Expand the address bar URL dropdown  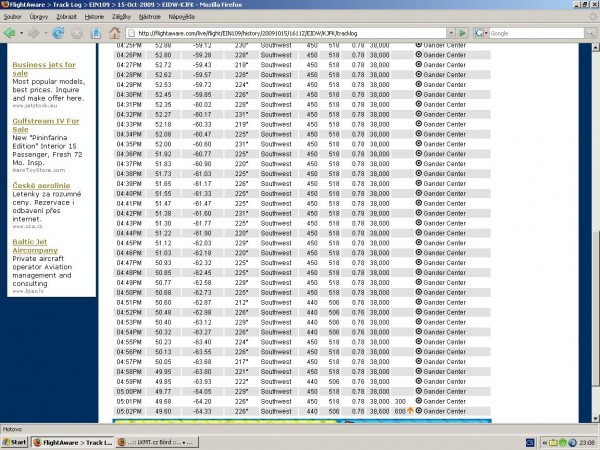(451, 33)
